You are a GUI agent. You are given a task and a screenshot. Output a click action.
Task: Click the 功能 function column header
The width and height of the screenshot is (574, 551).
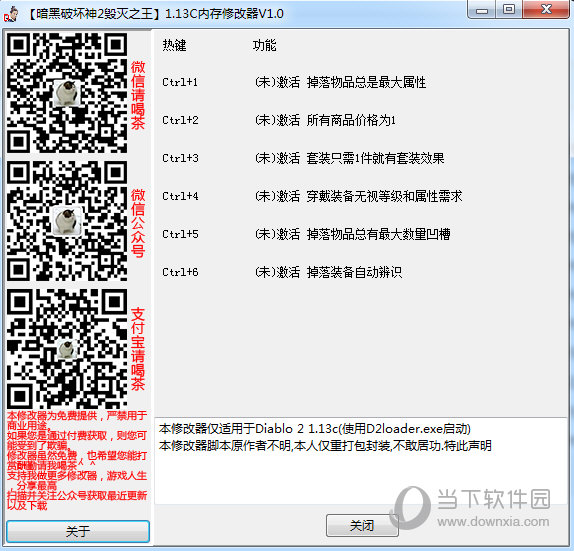[x=264, y=45]
